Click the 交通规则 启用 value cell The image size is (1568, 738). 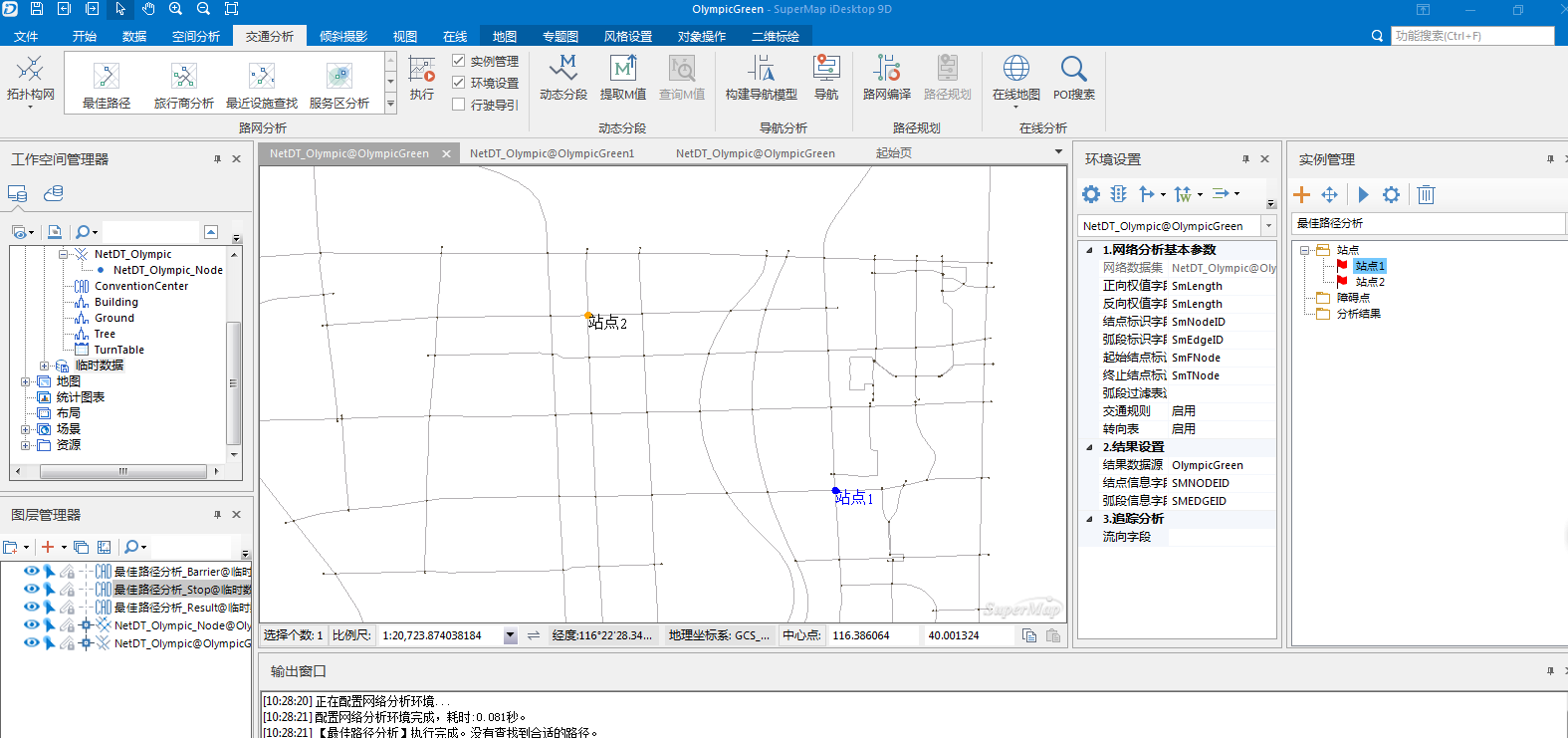1222,411
